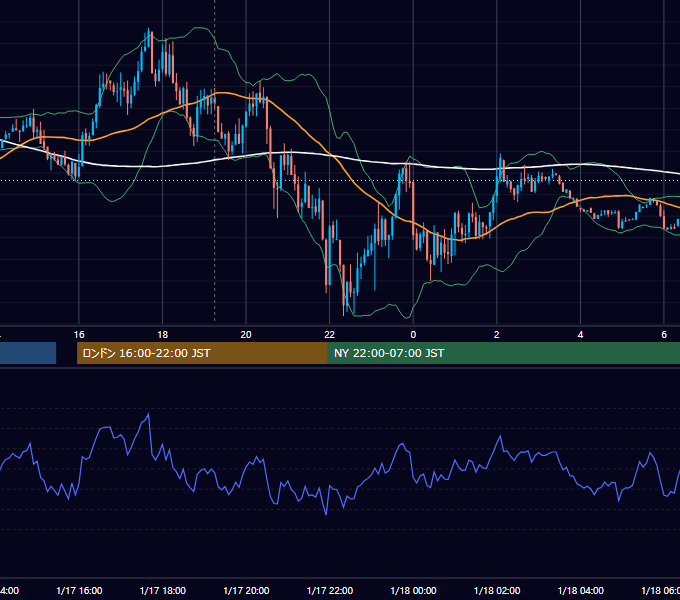Click the hour label 0 on upper axis
680x600 pixels.
pyautogui.click(x=413, y=335)
